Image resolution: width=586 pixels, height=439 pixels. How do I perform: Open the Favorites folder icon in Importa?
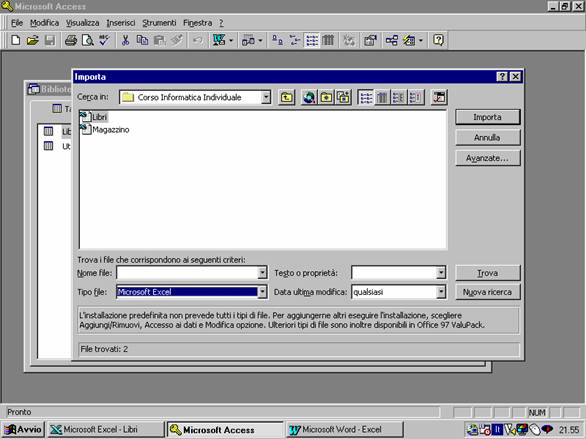click(326, 98)
